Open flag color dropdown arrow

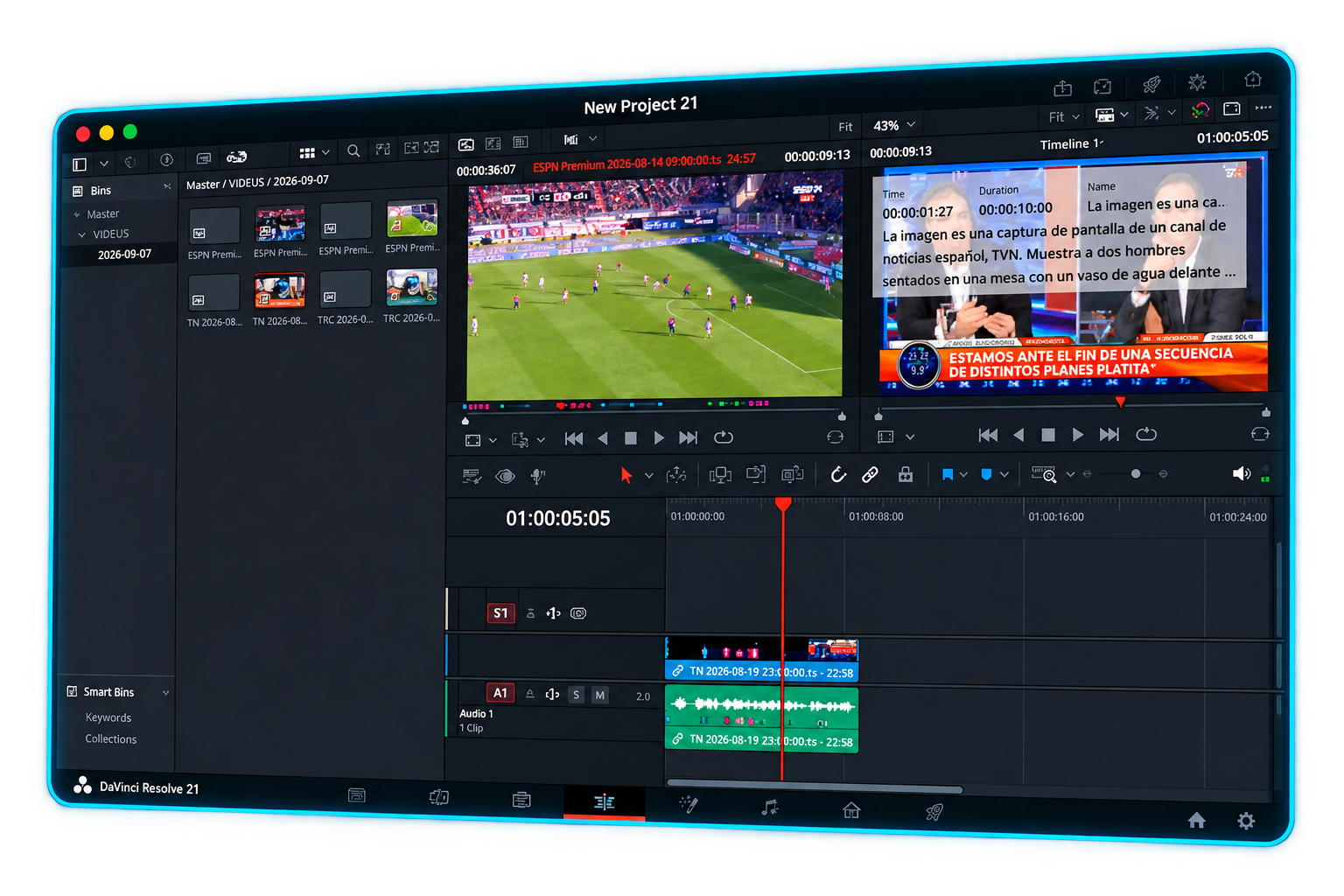coord(963,474)
